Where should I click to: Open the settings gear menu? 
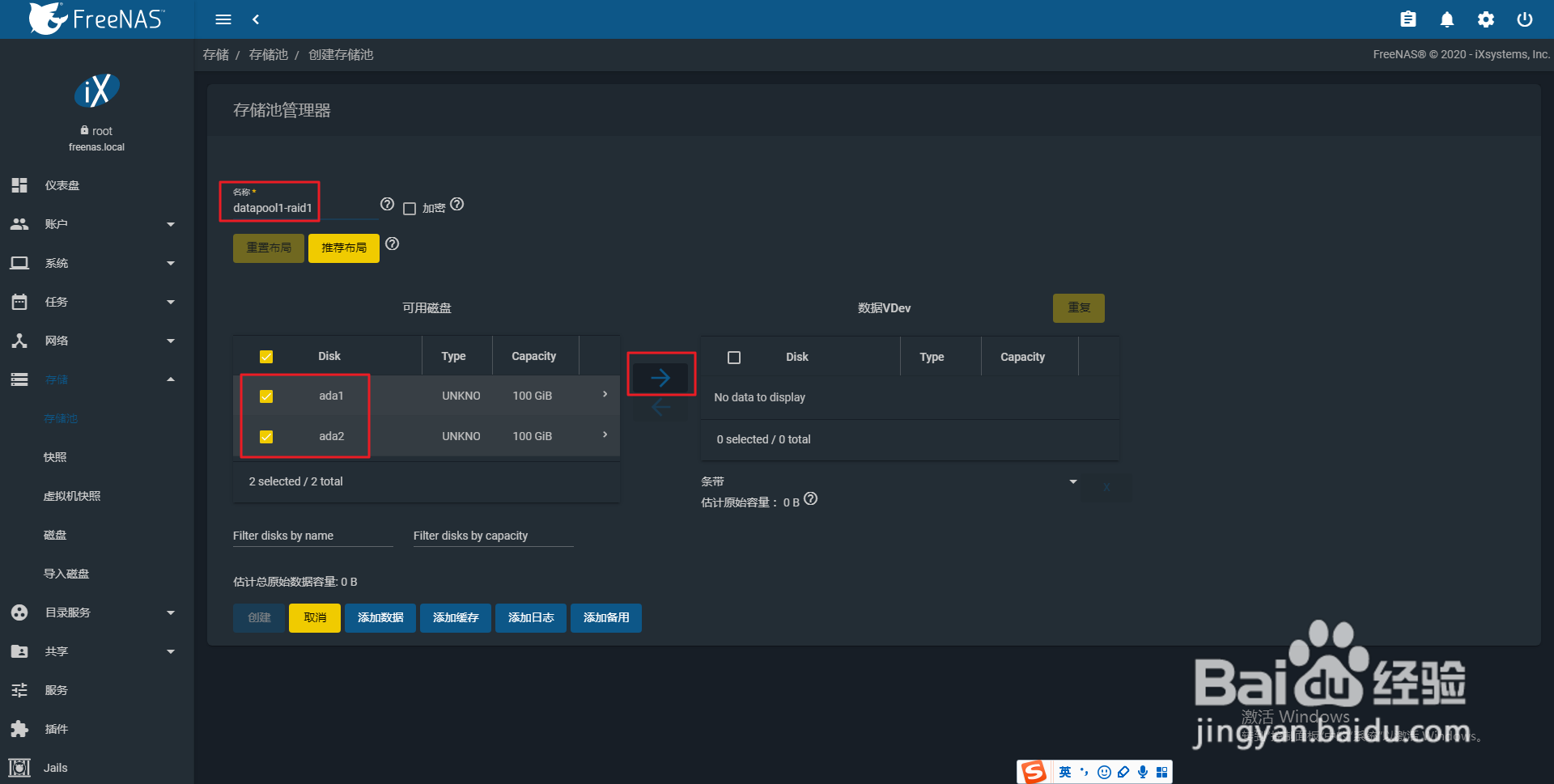(1486, 19)
